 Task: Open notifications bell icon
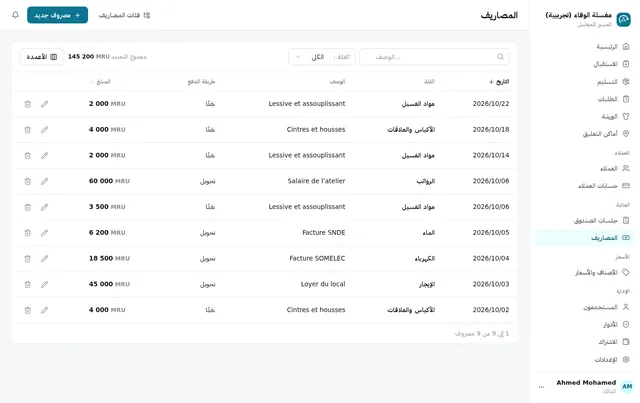pyautogui.click(x=16, y=15)
